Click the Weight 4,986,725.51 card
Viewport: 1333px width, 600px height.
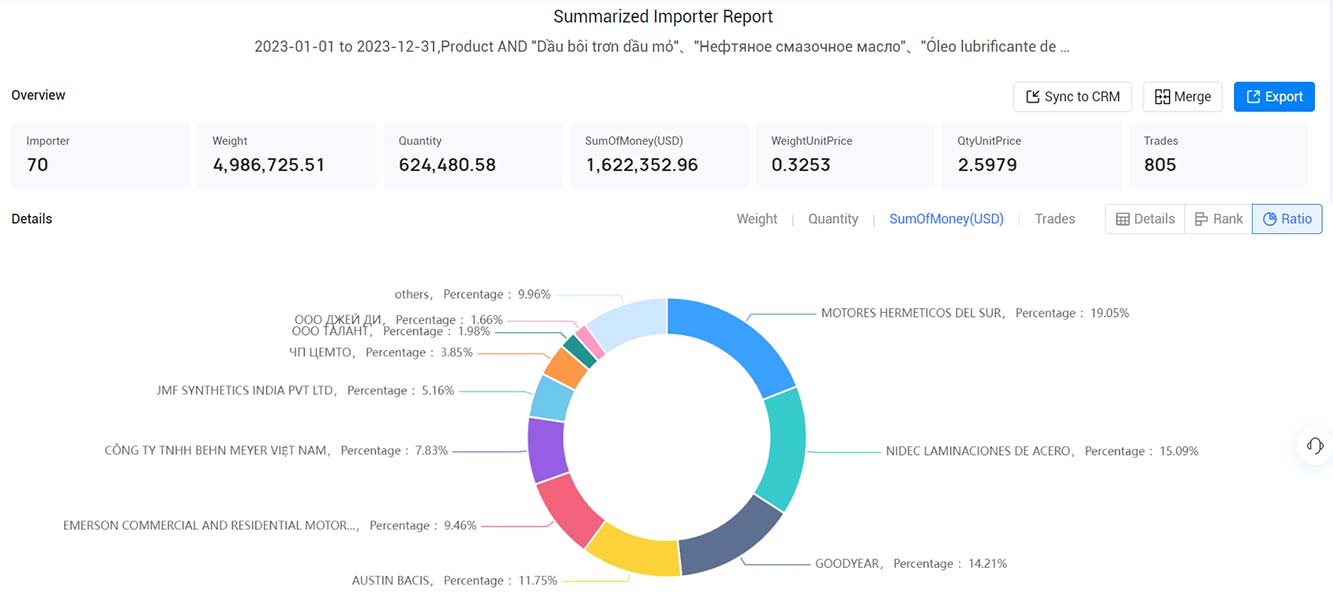pos(287,156)
